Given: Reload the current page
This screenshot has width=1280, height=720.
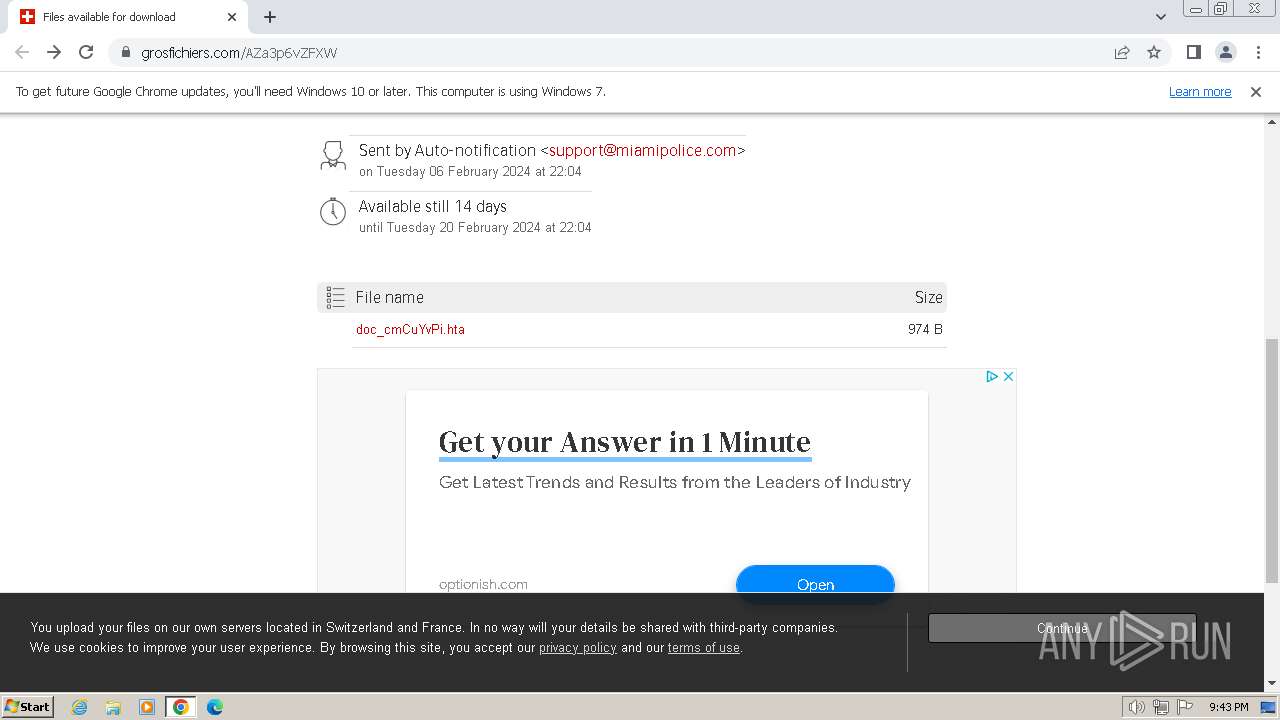Looking at the screenshot, I should (86, 52).
